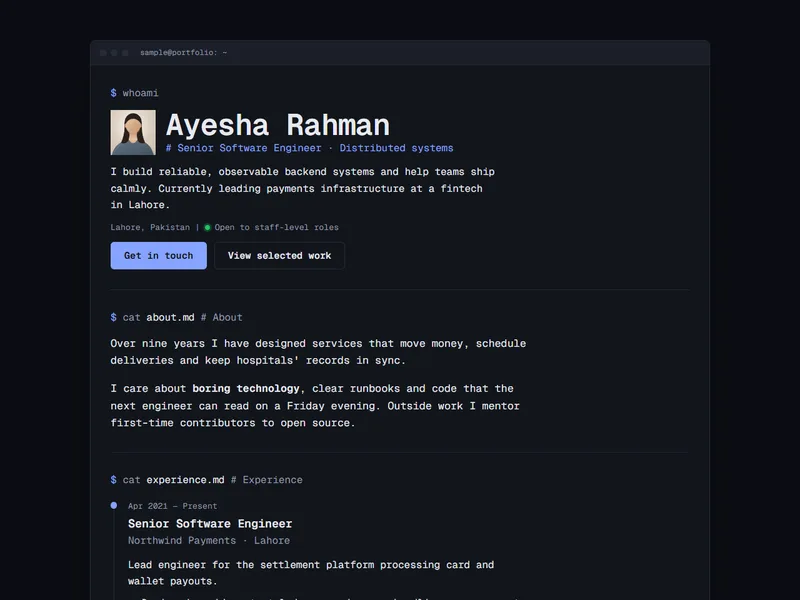Open View selected work
This screenshot has height=600, width=800.
[279, 256]
